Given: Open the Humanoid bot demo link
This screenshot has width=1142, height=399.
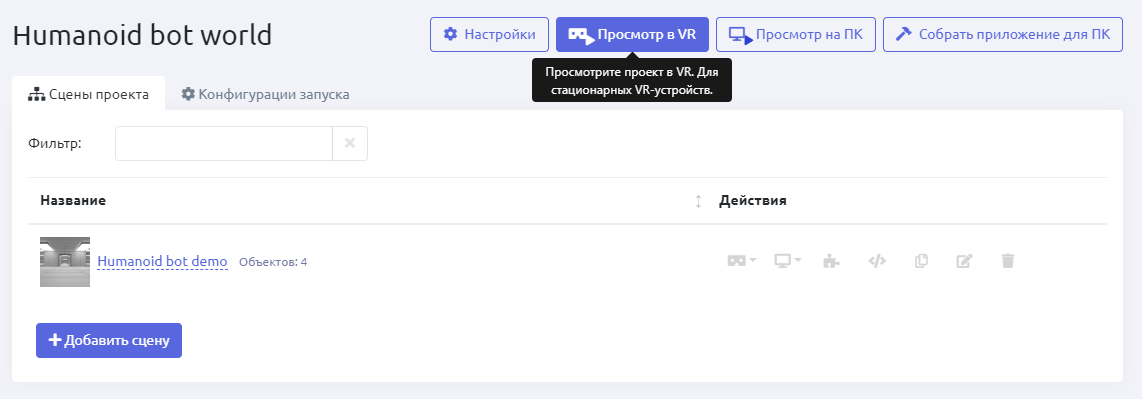Looking at the screenshot, I should tap(162, 261).
